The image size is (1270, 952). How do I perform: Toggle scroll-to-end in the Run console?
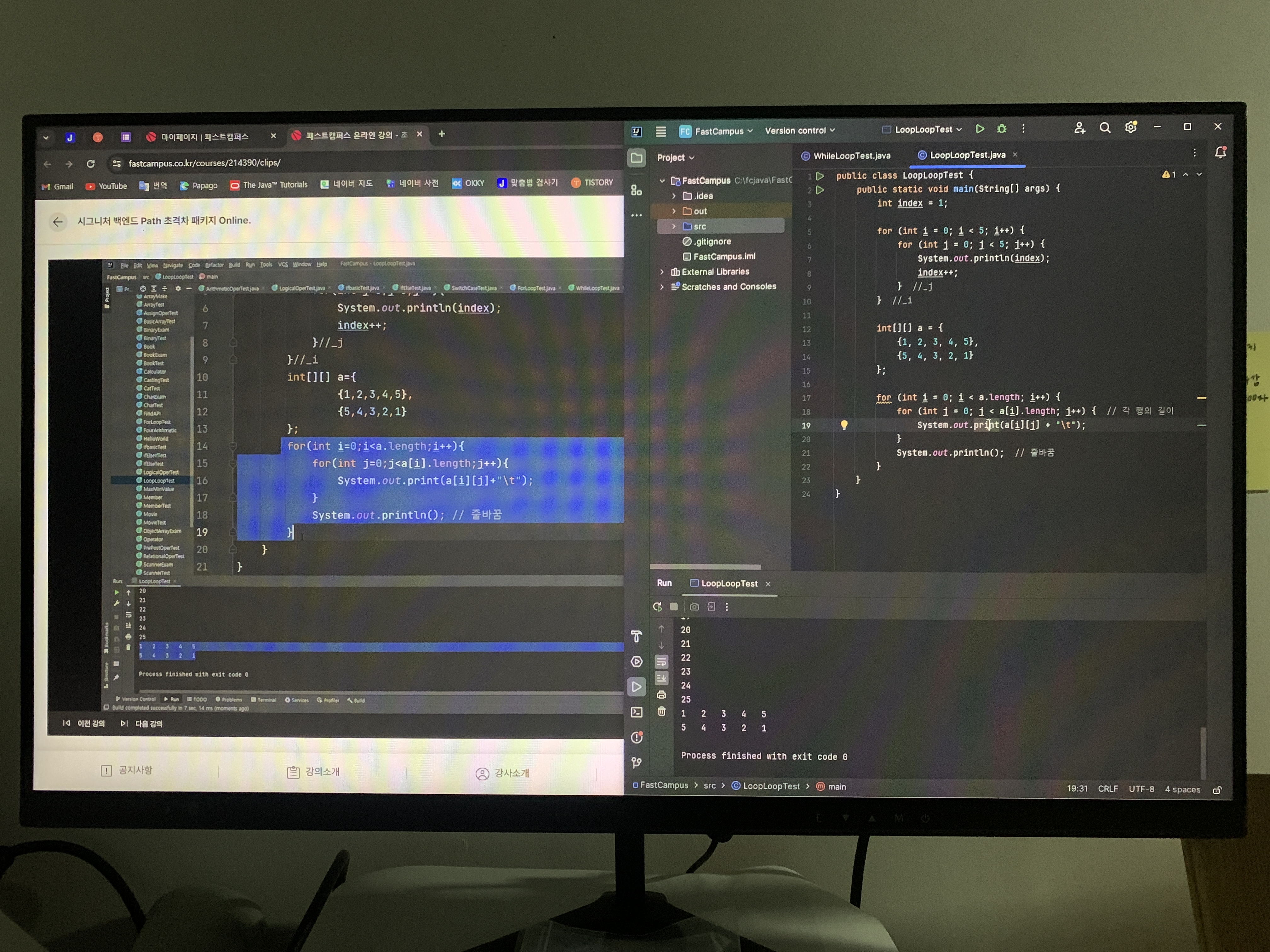point(661,678)
